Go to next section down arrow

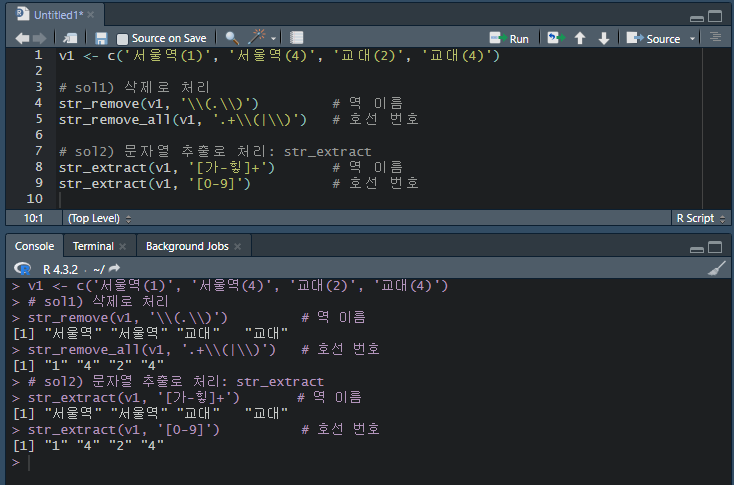[604, 38]
